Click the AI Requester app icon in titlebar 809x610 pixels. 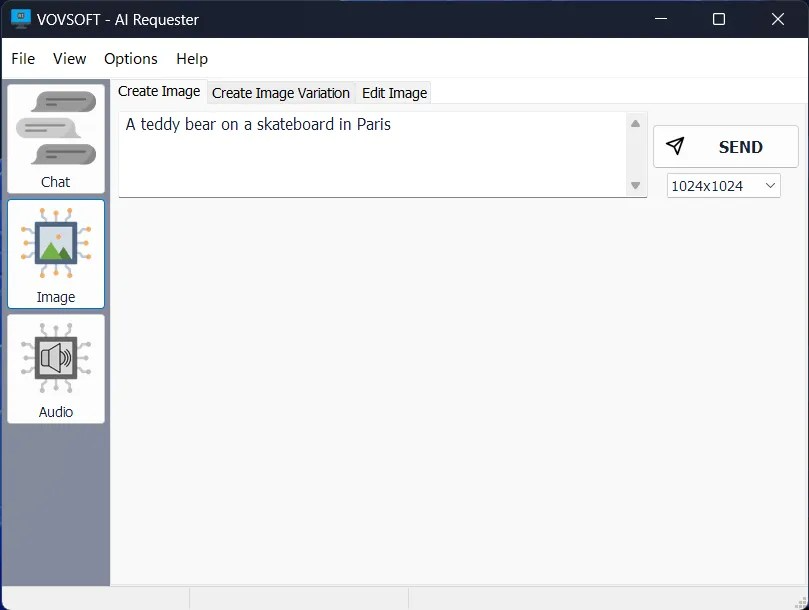20,18
